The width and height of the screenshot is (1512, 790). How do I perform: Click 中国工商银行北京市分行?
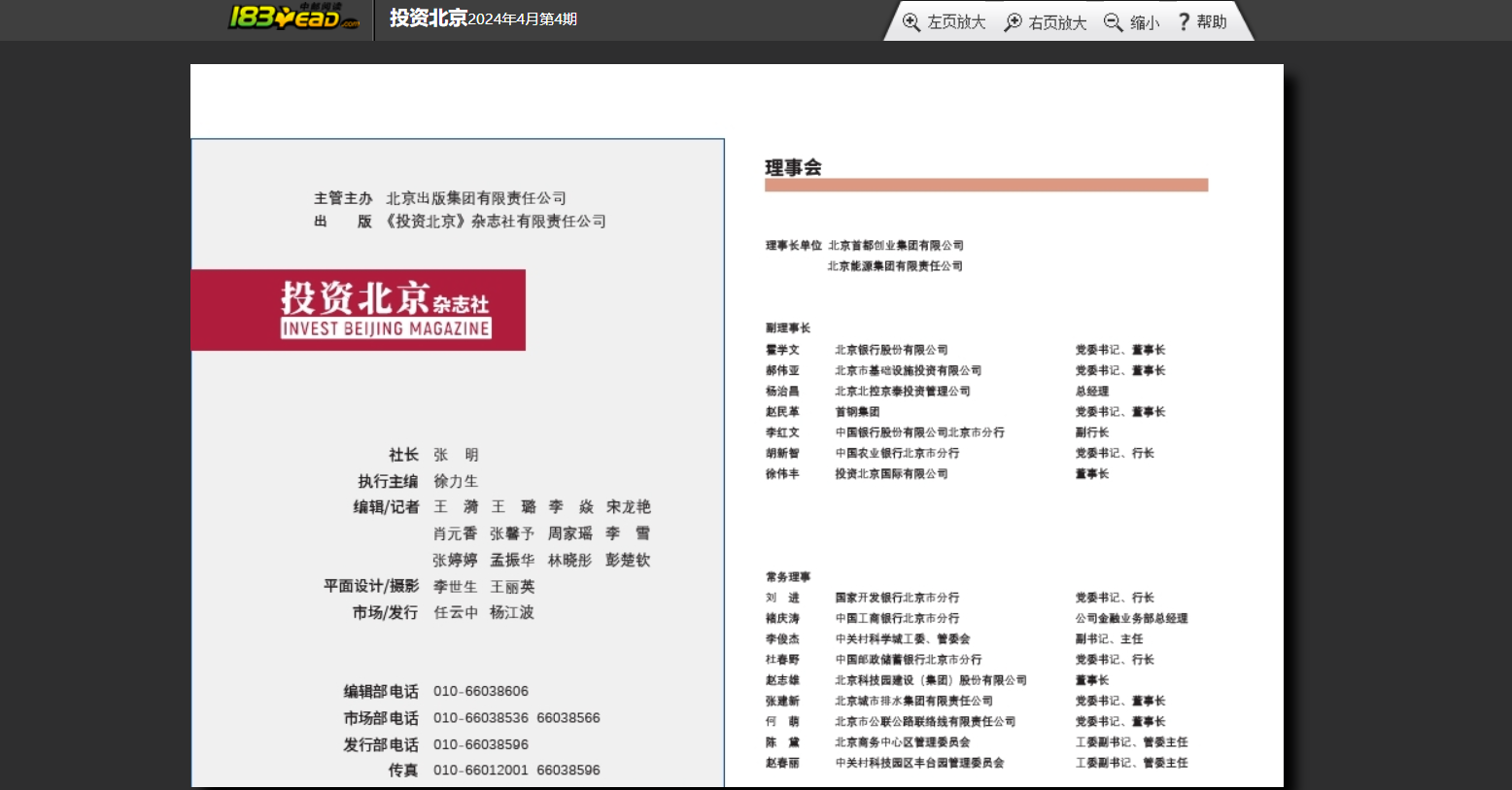[897, 618]
